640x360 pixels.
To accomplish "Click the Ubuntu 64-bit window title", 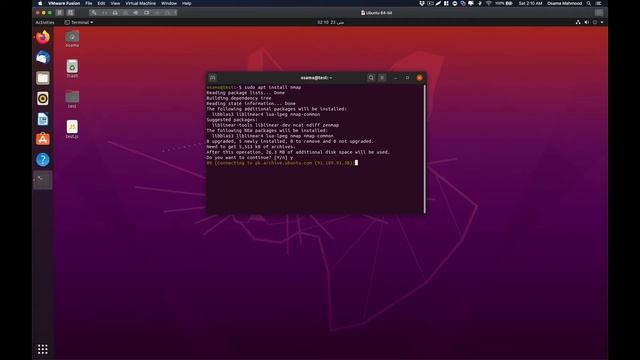I will pos(377,13).
